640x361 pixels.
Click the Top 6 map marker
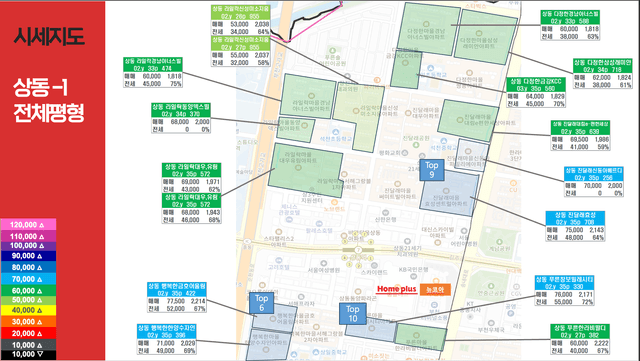click(x=261, y=303)
